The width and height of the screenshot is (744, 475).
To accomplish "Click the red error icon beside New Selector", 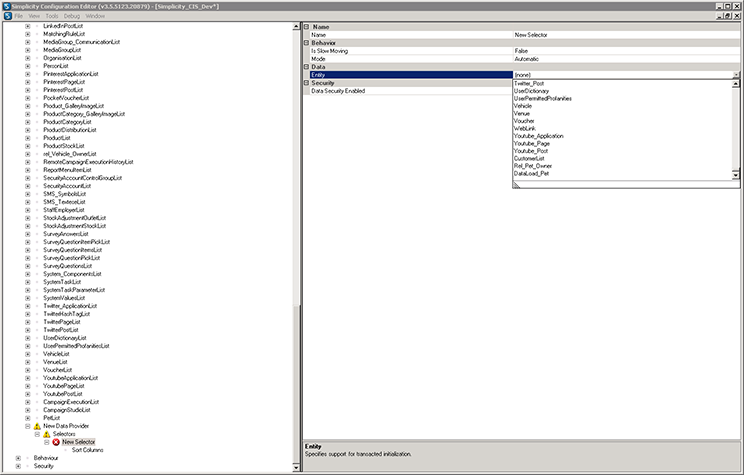I will pos(56,442).
